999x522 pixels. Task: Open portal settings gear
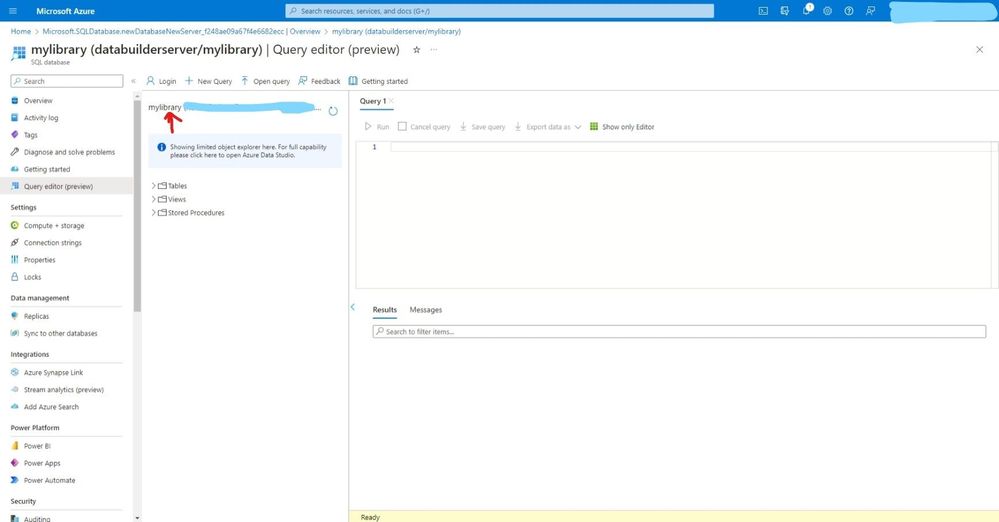828,11
